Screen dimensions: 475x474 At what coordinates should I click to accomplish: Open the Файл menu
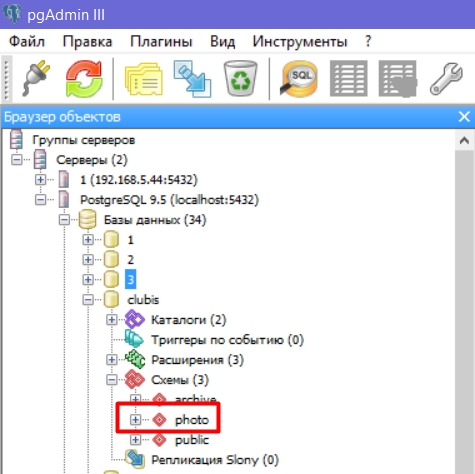click(x=27, y=41)
